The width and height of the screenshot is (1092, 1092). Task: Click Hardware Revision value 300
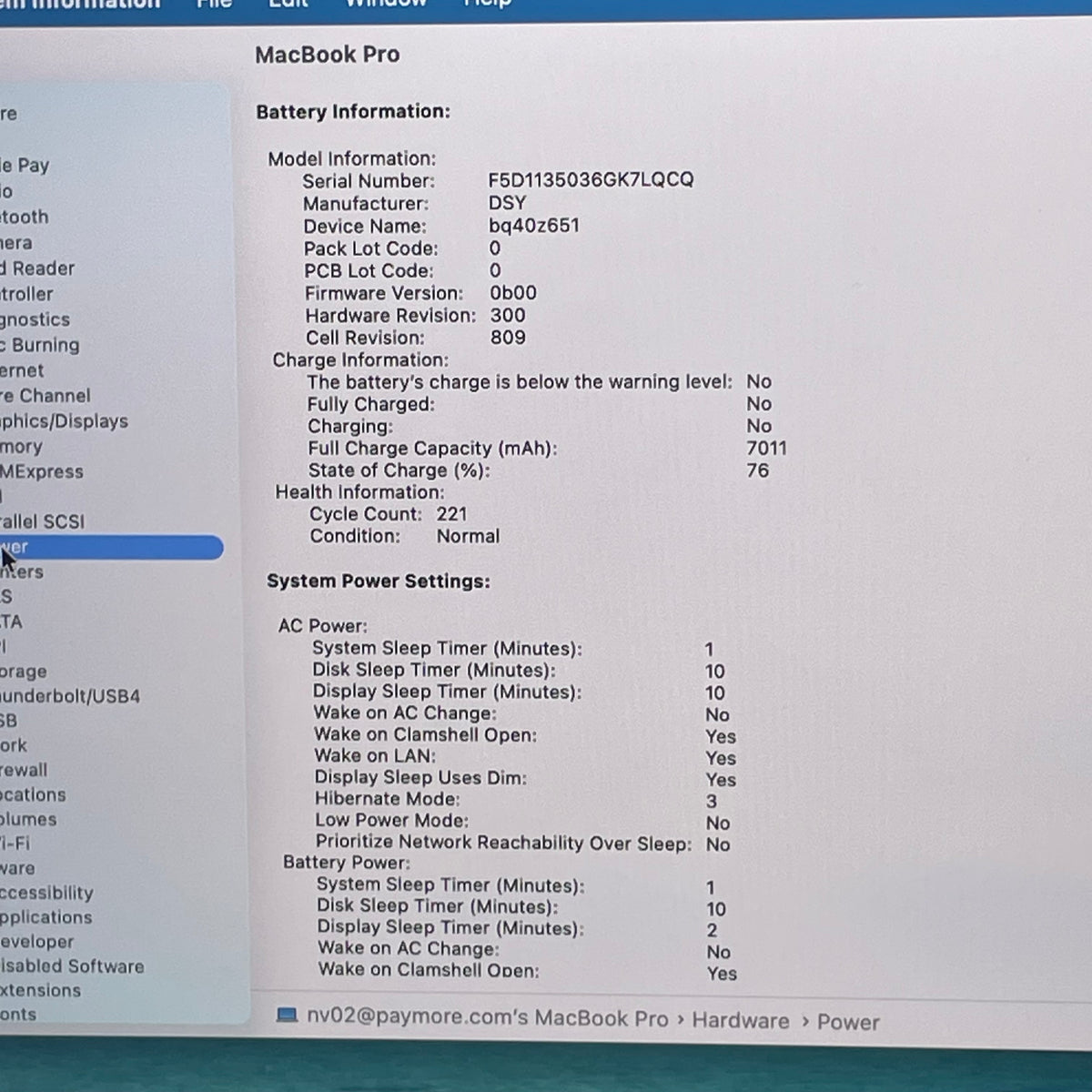pyautogui.click(x=508, y=315)
